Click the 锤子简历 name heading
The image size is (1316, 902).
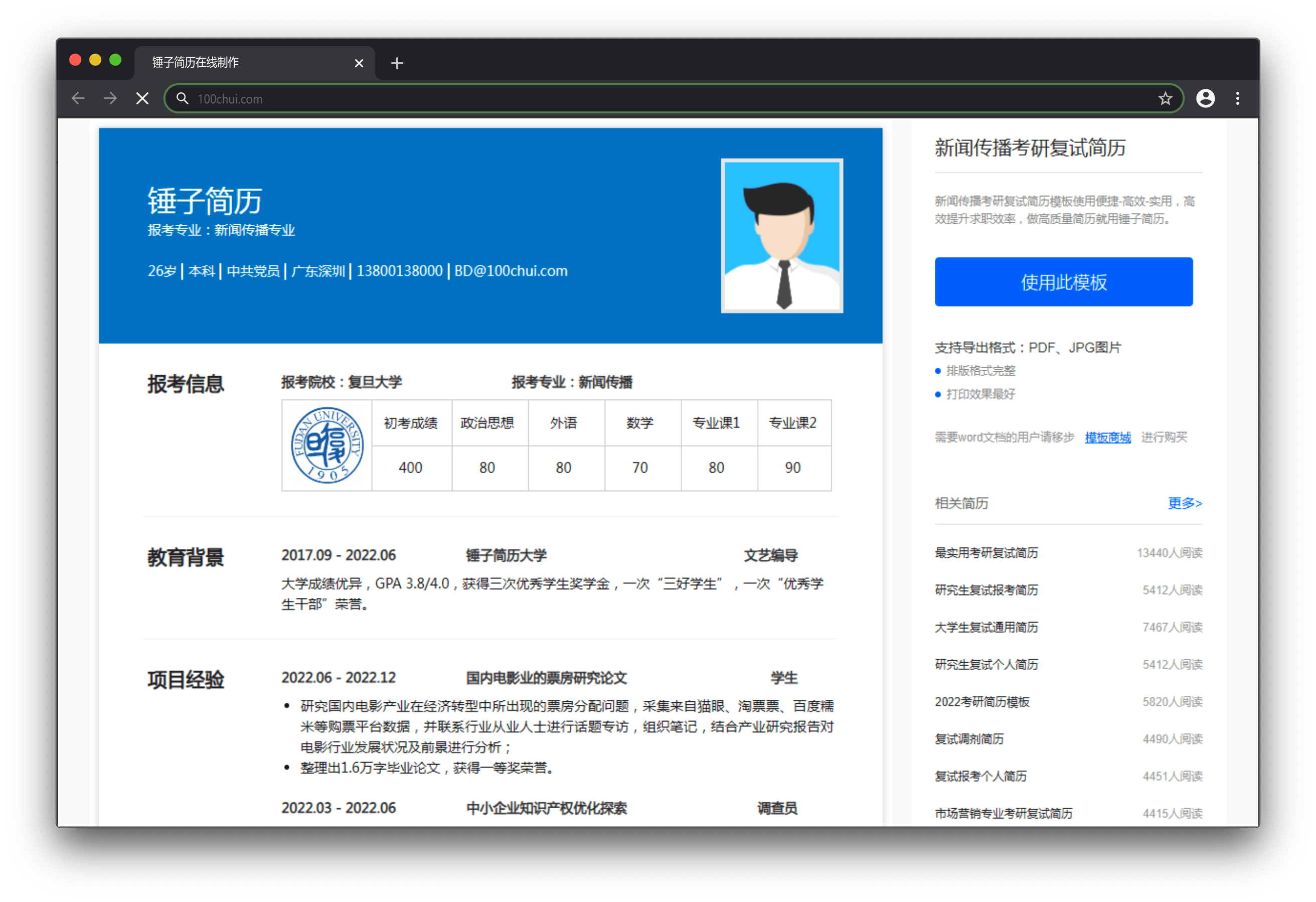[x=205, y=200]
